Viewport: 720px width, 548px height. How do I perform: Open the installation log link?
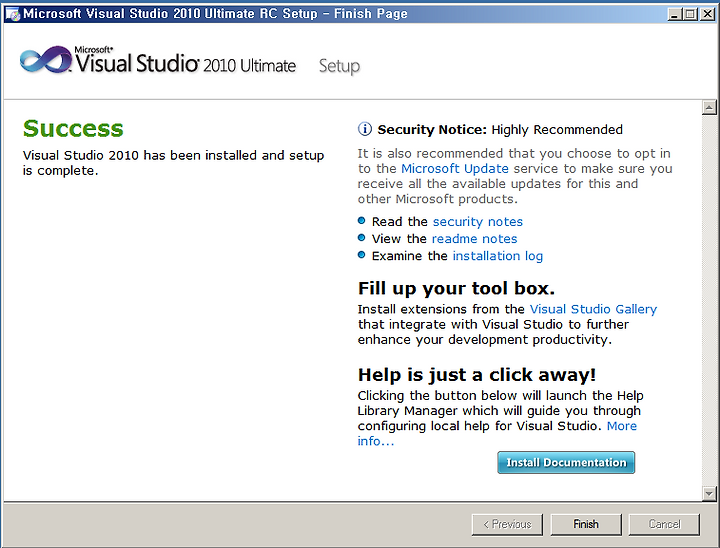(498, 256)
